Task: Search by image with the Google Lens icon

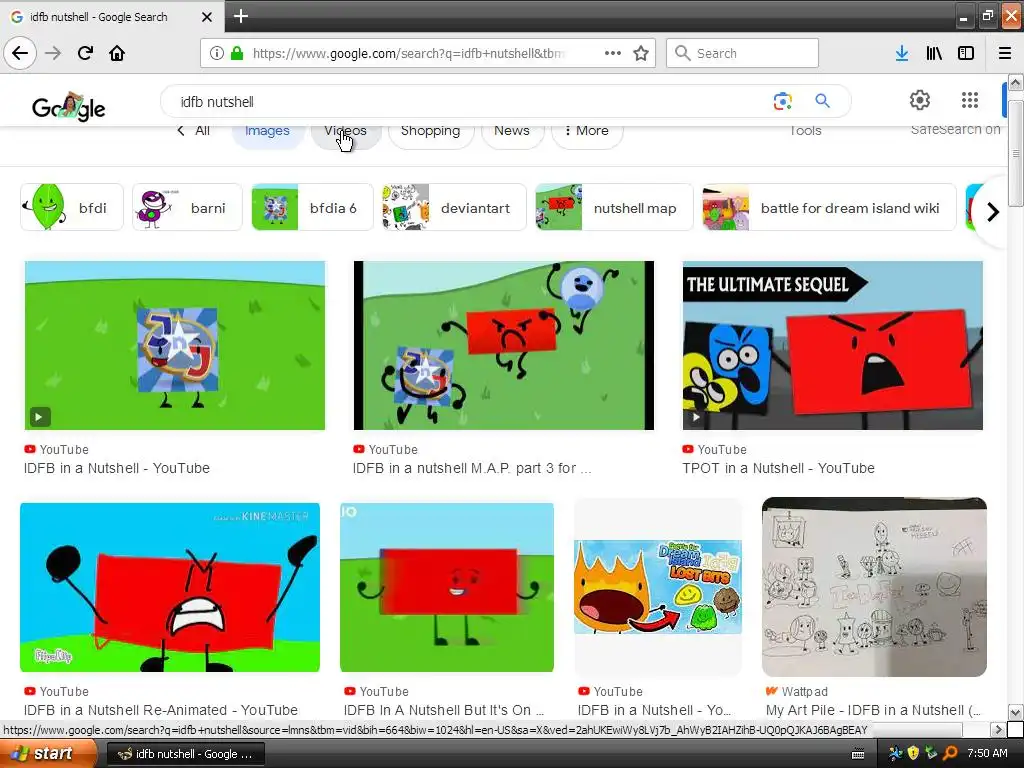Action: pyautogui.click(x=782, y=101)
